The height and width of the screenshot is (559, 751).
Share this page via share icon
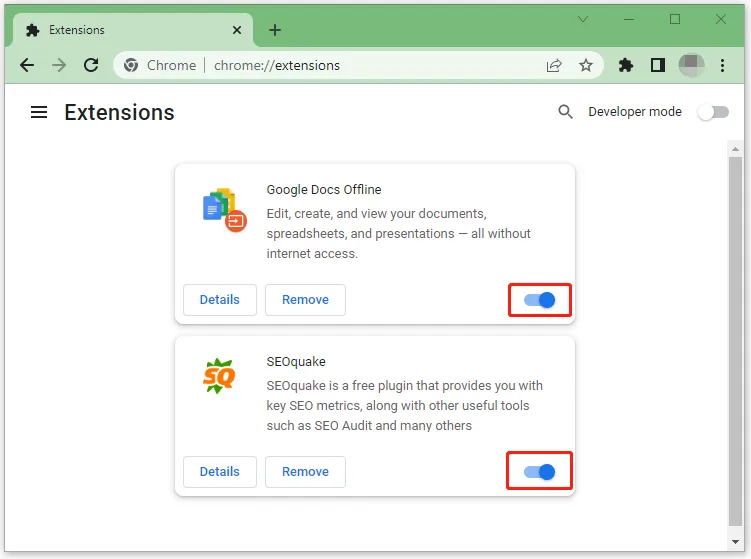coord(554,65)
